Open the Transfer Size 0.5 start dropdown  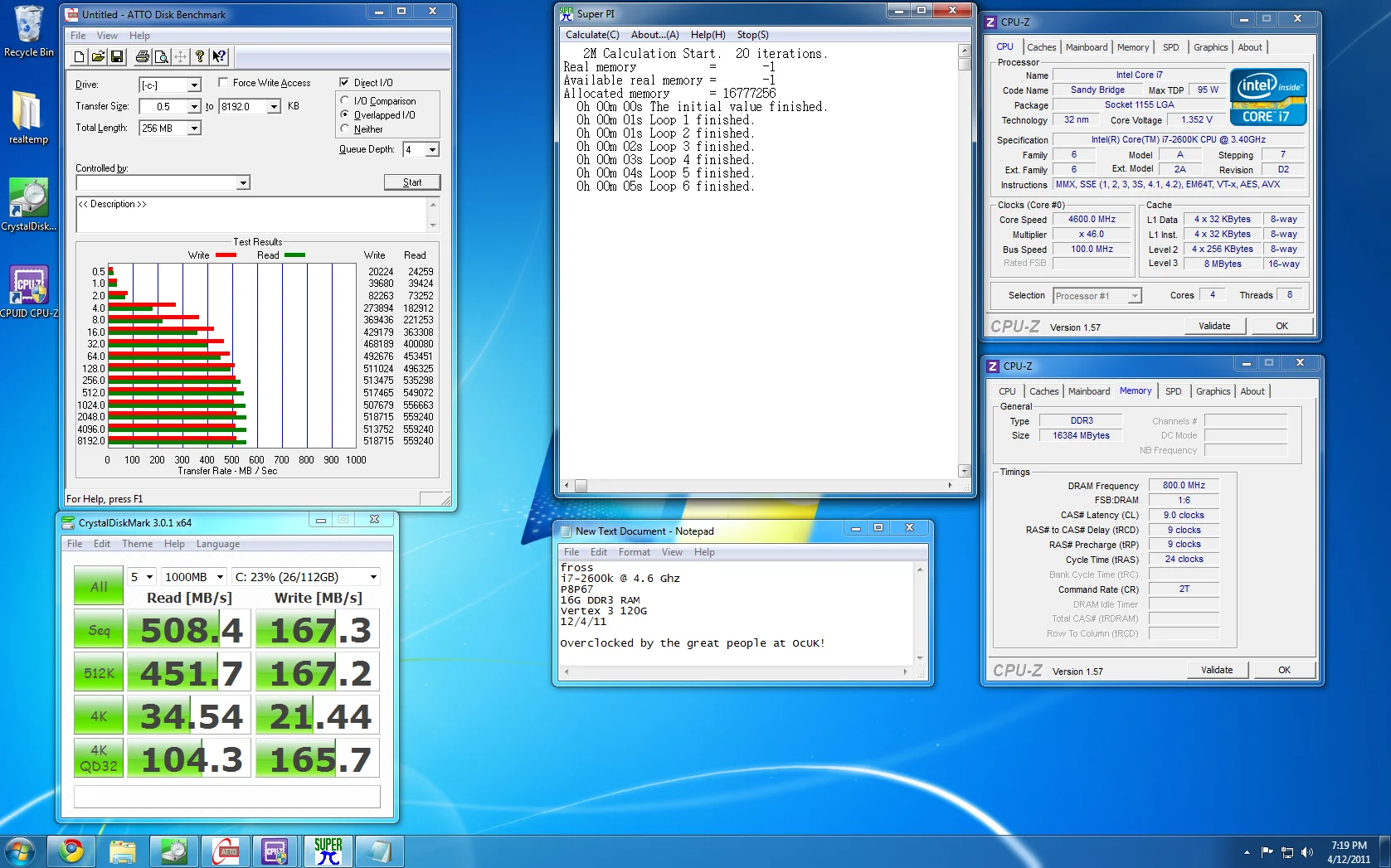194,106
